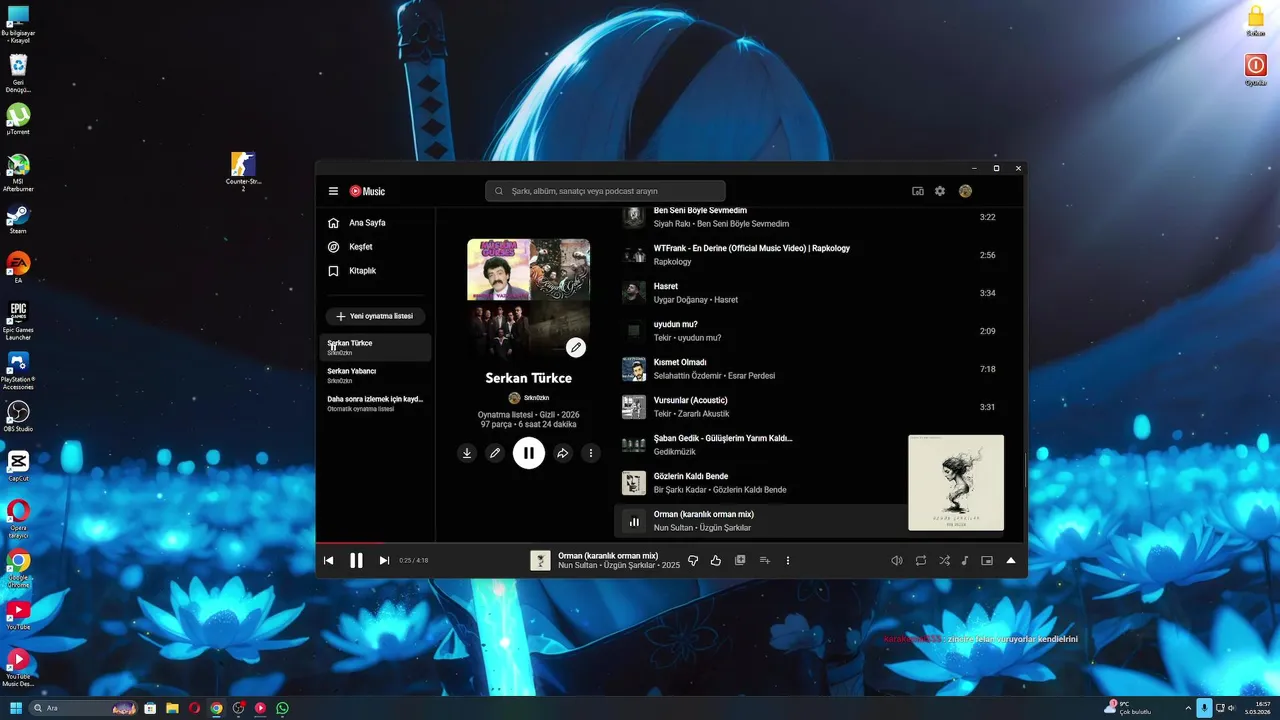Open Rapkology artist link
Screen dimensions: 1280x720
672,262
